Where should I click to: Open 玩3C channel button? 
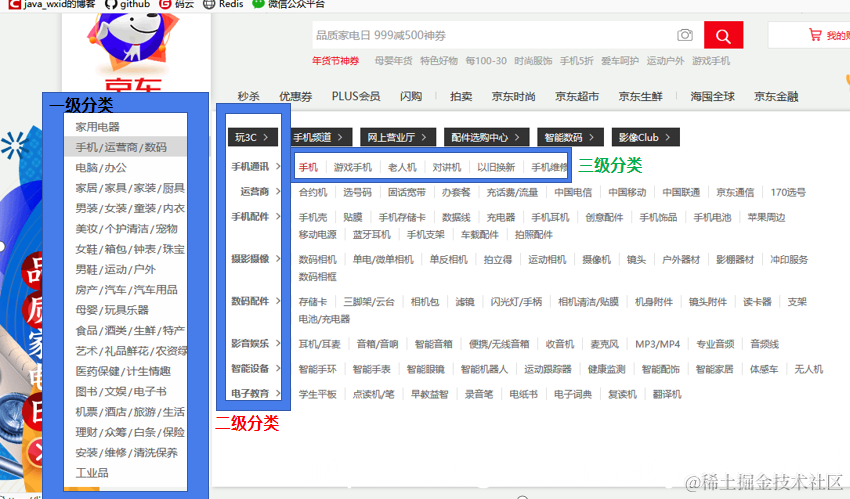(253, 137)
